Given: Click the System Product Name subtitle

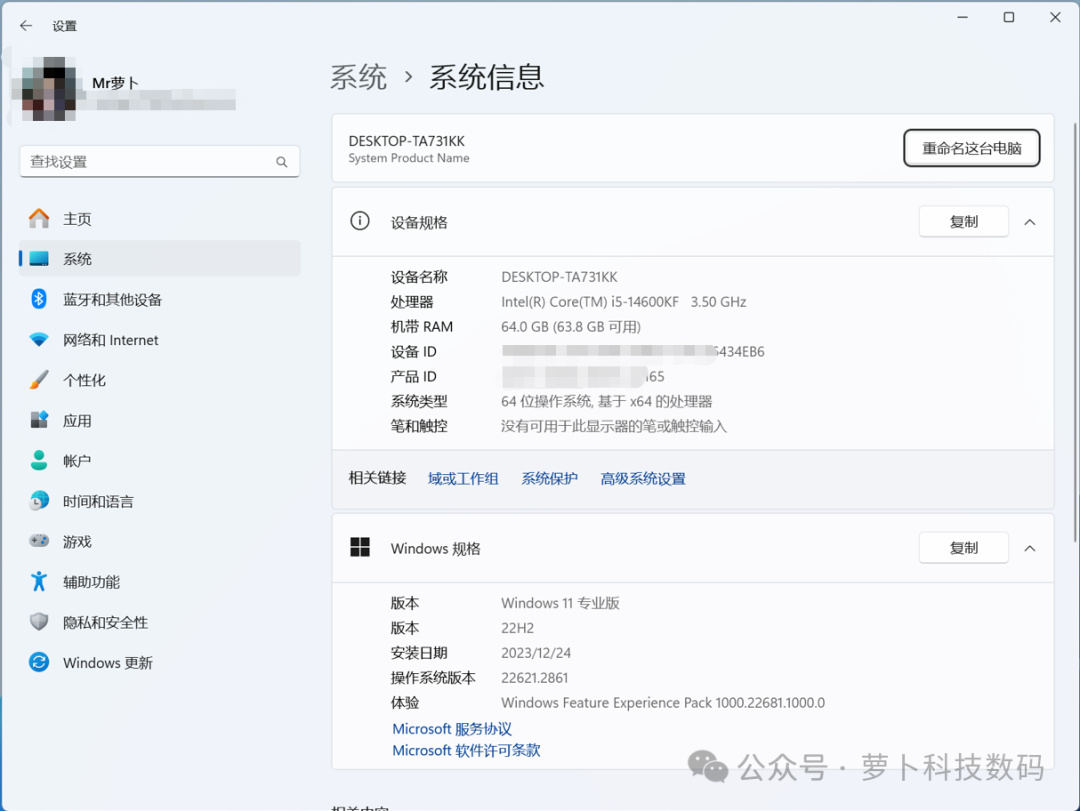Looking at the screenshot, I should [409, 158].
